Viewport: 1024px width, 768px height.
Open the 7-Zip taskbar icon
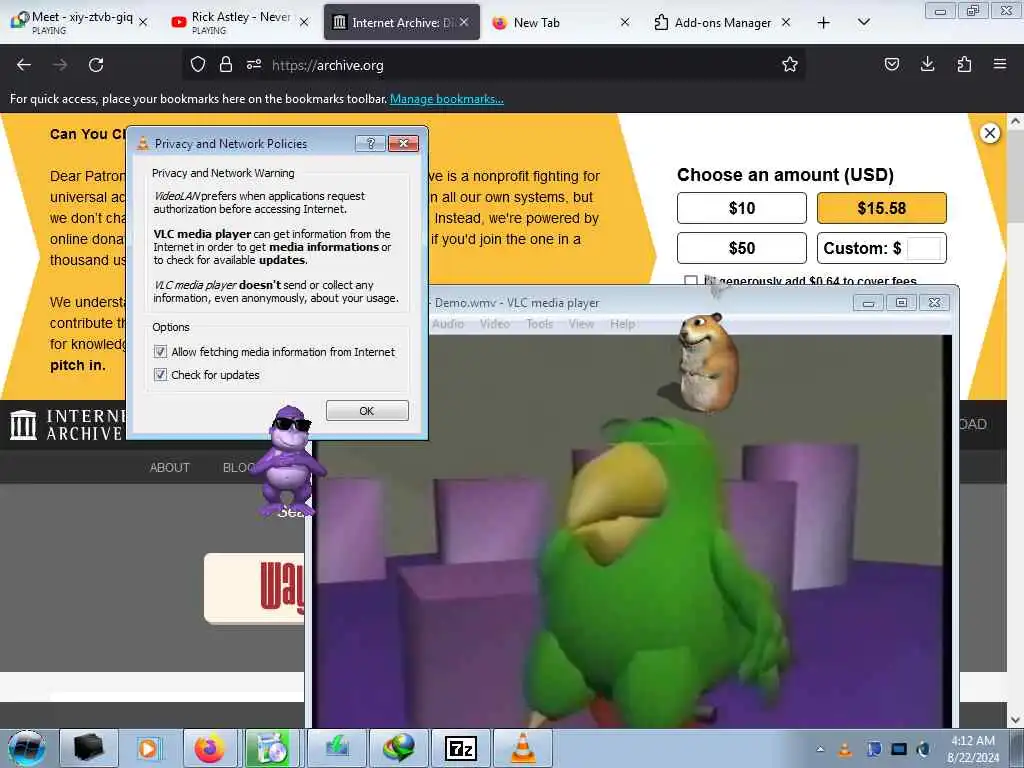[x=460, y=748]
